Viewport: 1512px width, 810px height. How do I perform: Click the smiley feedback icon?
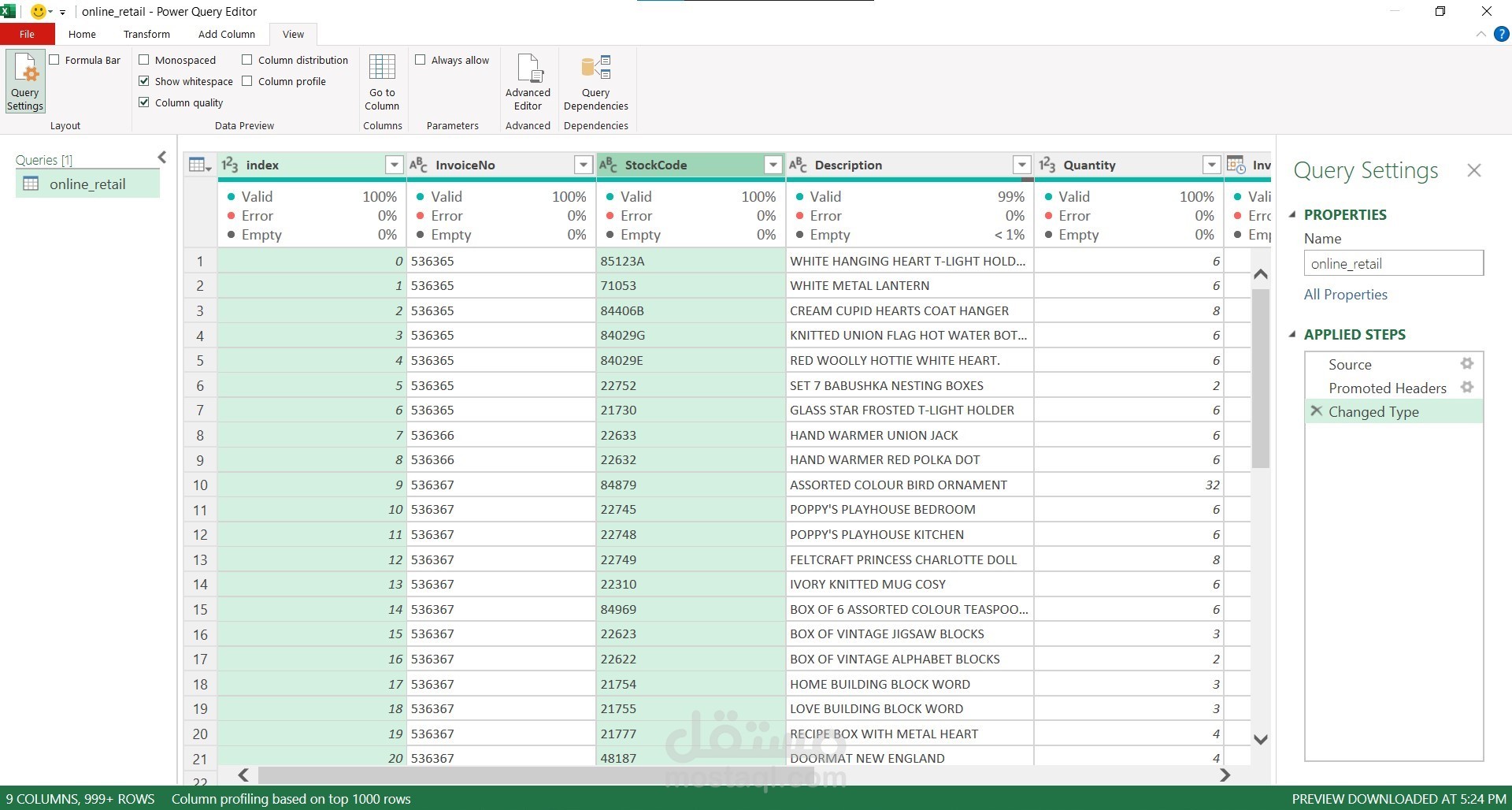tap(38, 12)
